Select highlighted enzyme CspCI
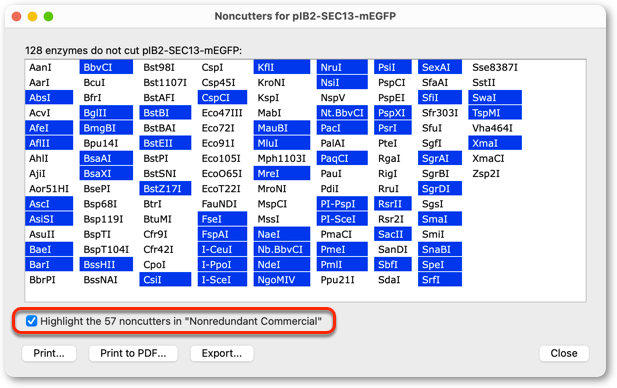This screenshot has width=617, height=388. [222, 98]
